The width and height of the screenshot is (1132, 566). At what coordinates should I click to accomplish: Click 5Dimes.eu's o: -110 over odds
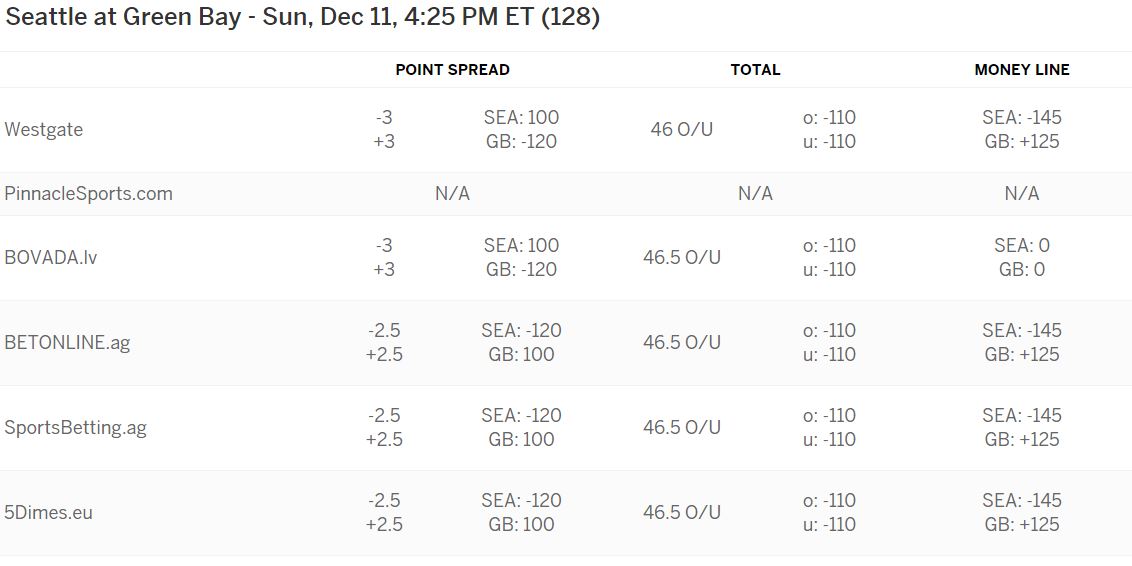pos(829,500)
